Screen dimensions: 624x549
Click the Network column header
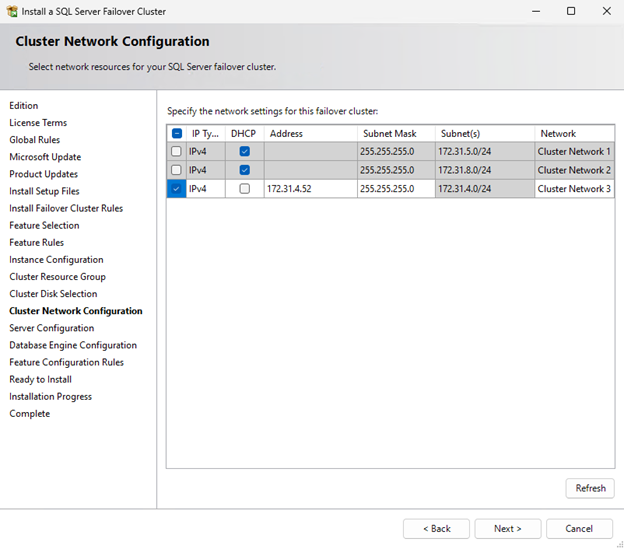574,133
